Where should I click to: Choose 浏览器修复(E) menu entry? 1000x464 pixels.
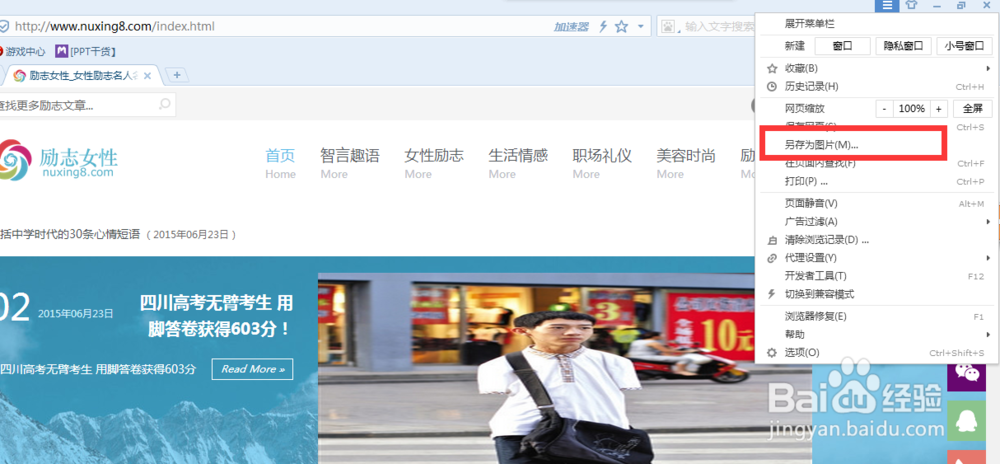pos(878,316)
